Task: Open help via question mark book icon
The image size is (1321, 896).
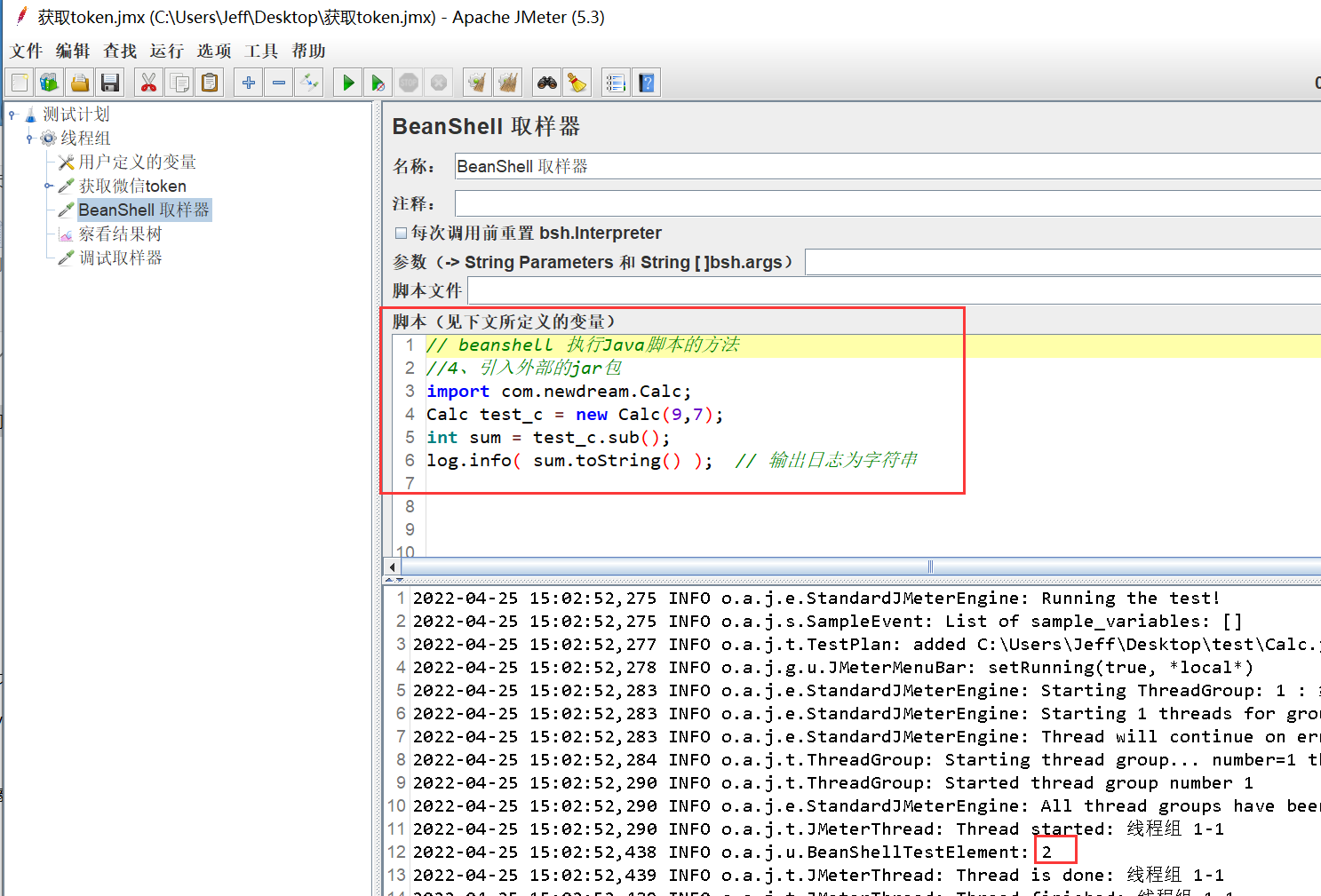Action: click(647, 83)
